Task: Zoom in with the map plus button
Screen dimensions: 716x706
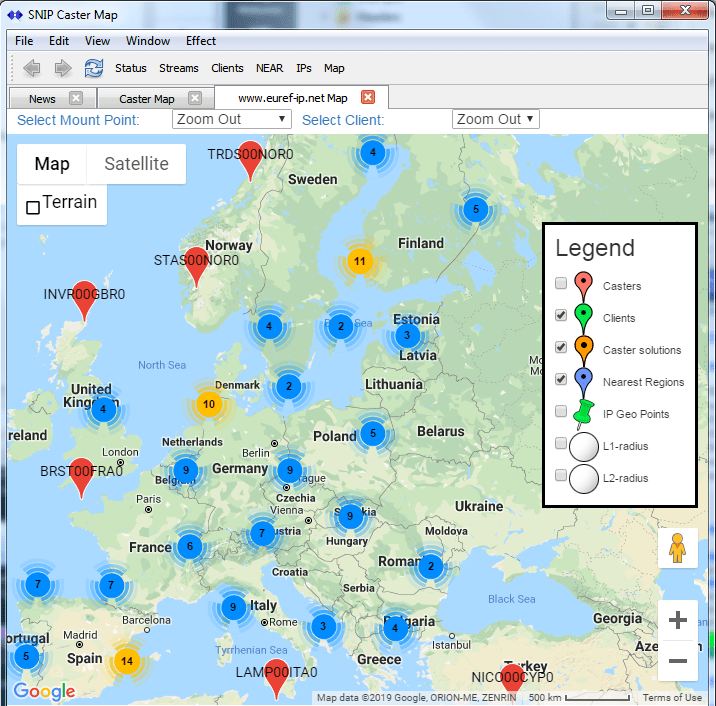Action: tap(678, 620)
